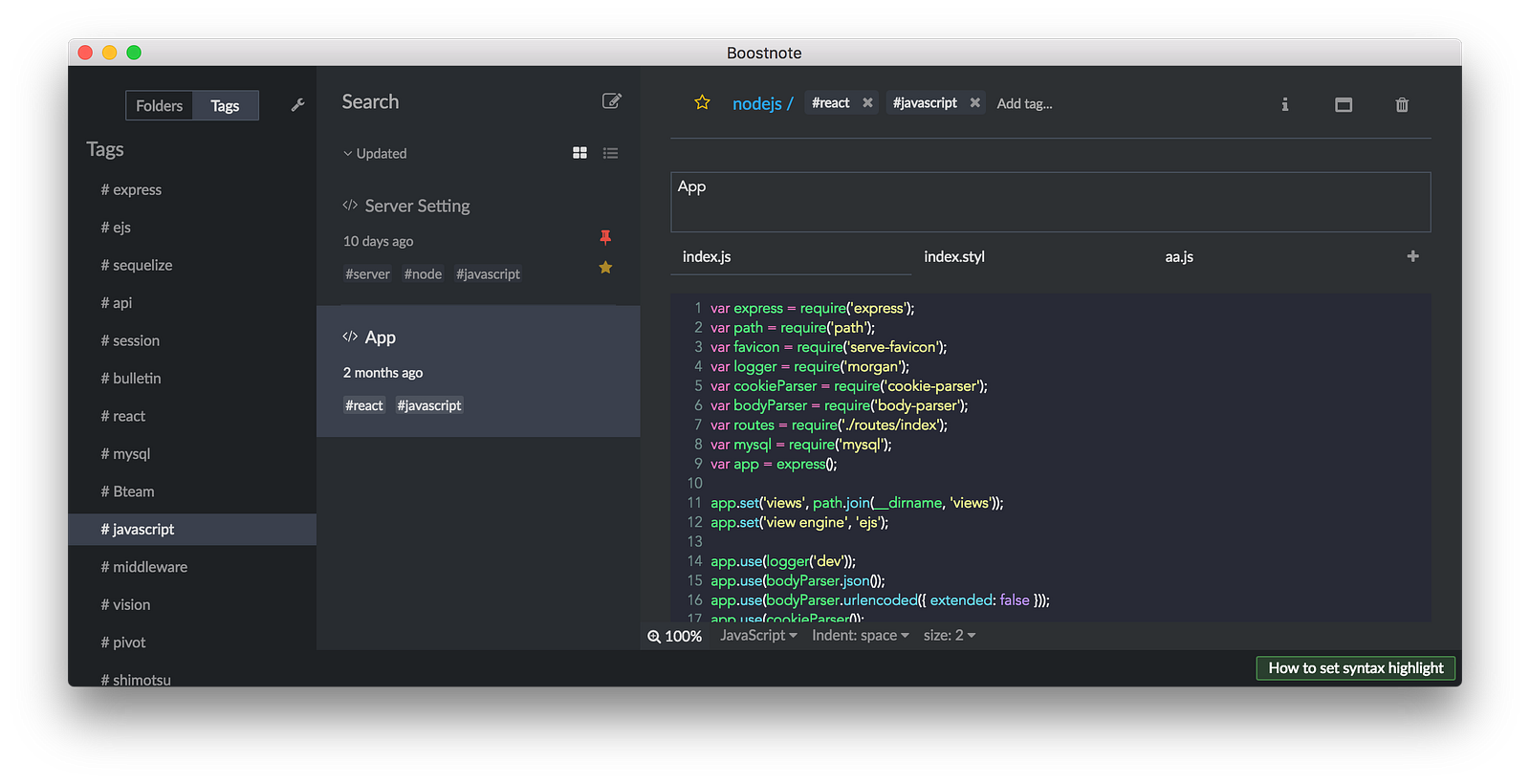
Task: Focus the Add tag input
Action: pyautogui.click(x=1024, y=103)
